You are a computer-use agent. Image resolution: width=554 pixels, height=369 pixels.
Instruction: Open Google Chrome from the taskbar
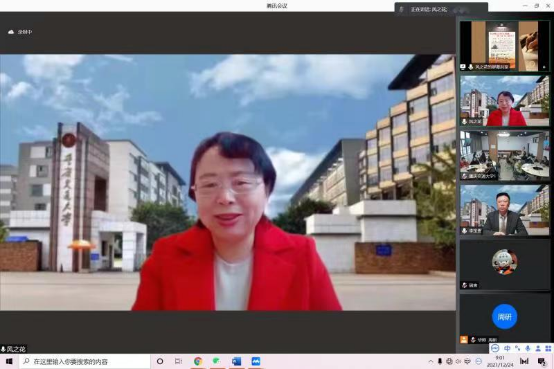[198, 361]
